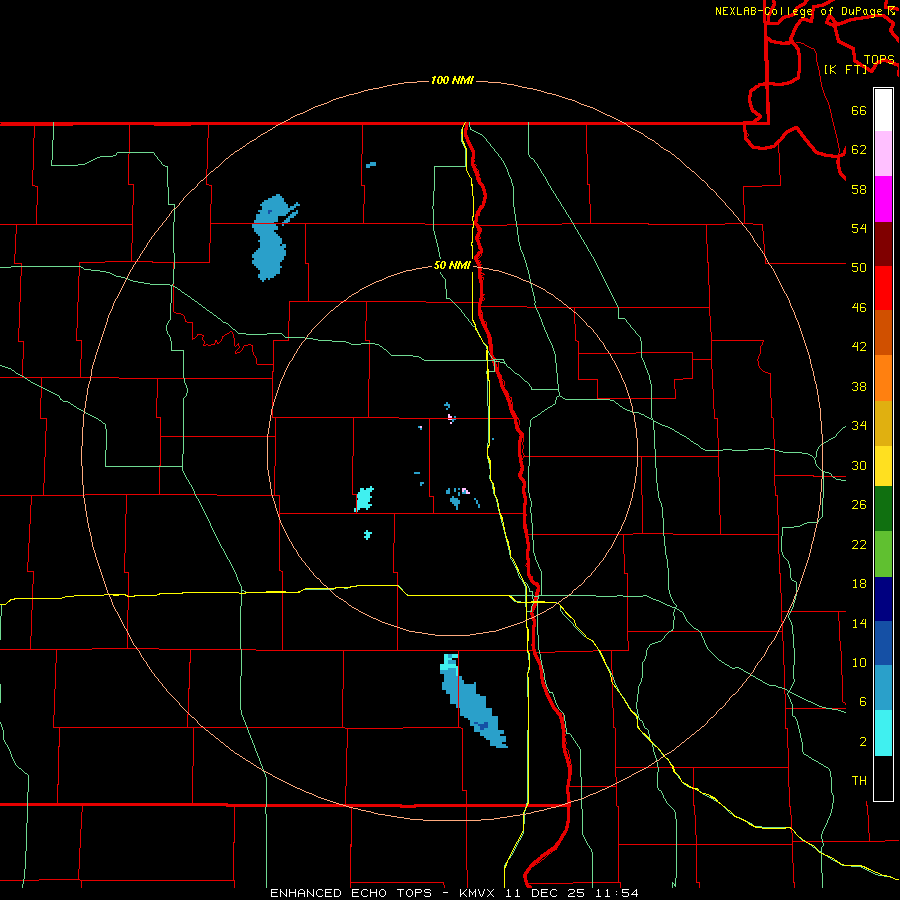Screen dimensions: 900x900
Task: Click the 'TH' threshold legend label
Action: [x=859, y=781]
